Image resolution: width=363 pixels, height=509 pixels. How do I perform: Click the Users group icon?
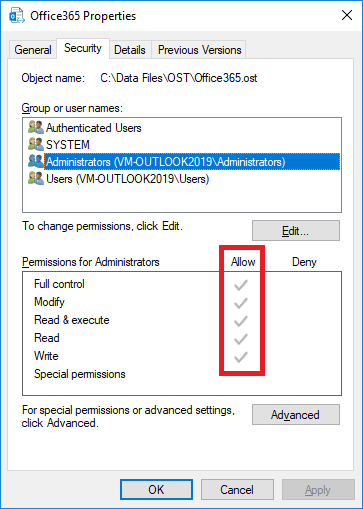point(36,179)
